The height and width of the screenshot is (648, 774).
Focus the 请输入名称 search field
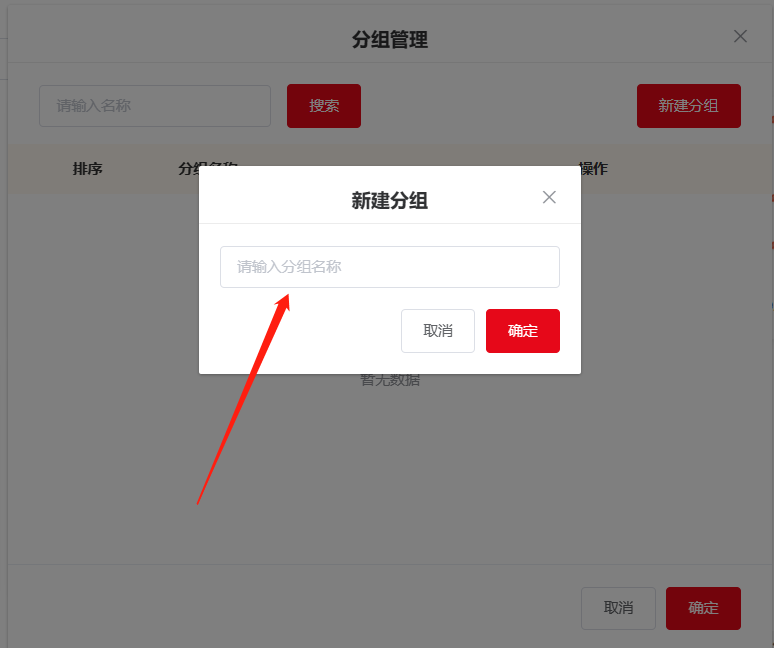(155, 106)
